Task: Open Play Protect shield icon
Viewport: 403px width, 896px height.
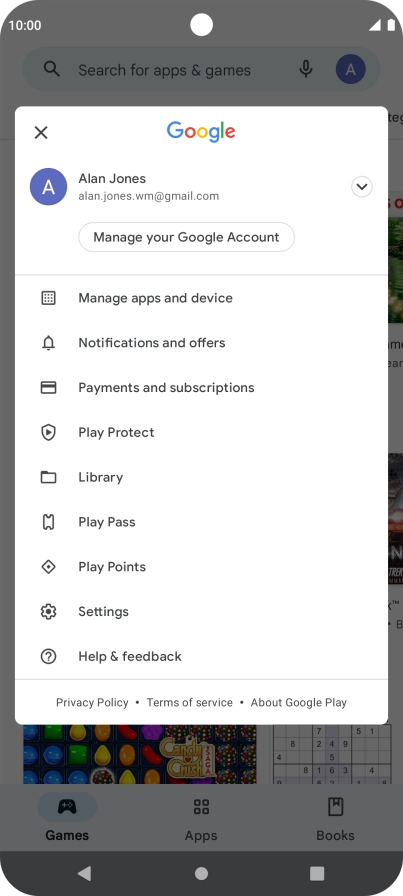Action: [x=49, y=433]
